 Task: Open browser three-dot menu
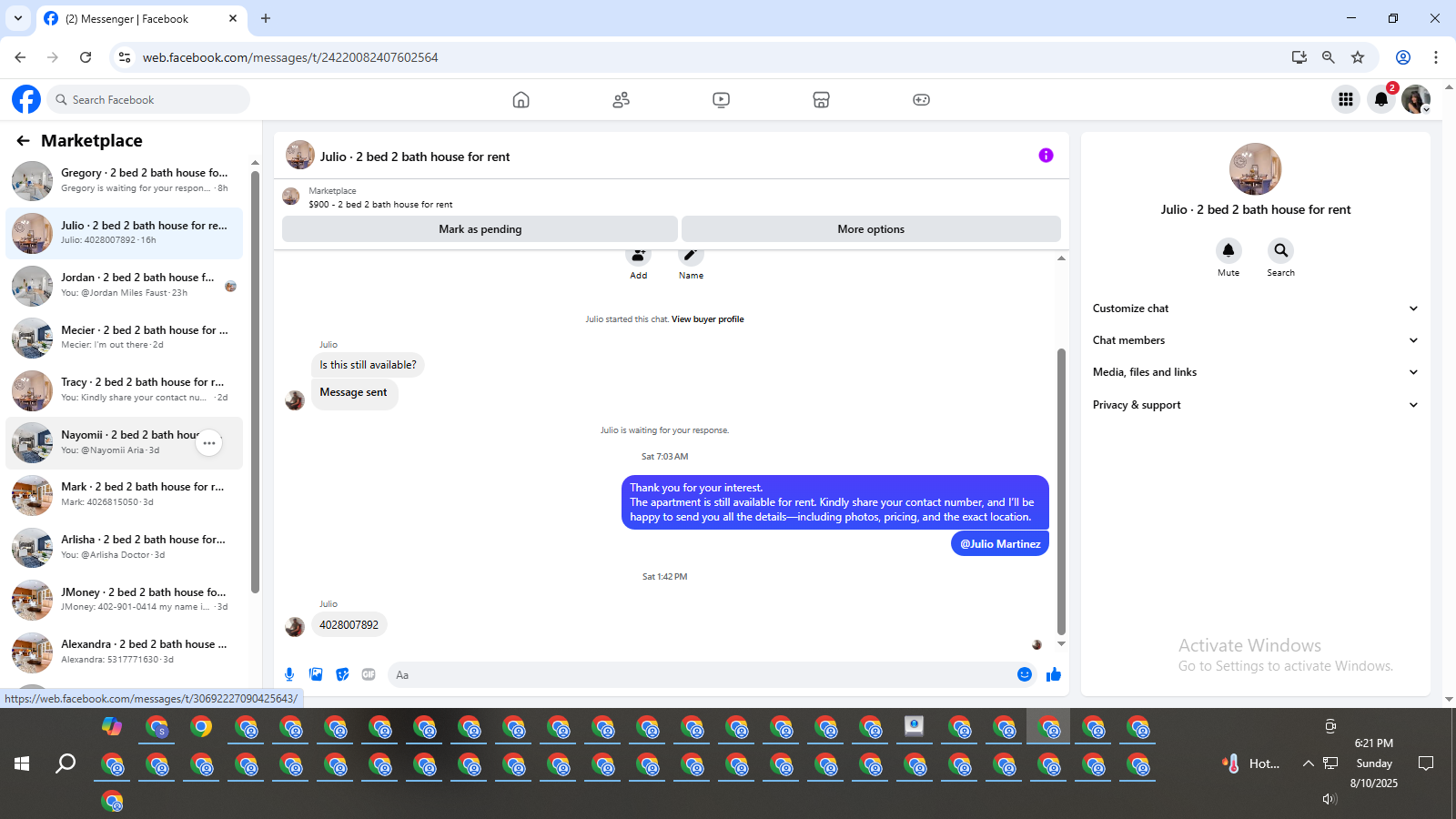(1436, 57)
